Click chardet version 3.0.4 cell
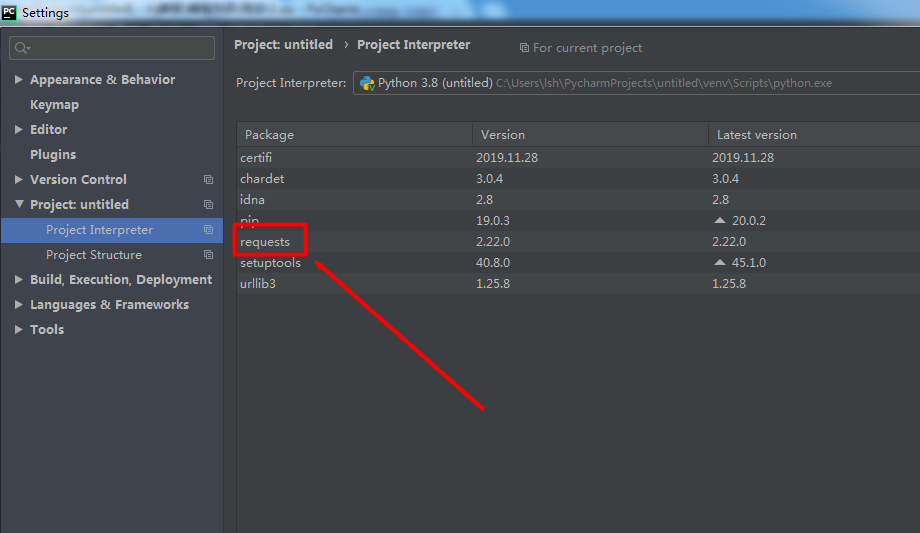The image size is (920, 533). pos(489,179)
